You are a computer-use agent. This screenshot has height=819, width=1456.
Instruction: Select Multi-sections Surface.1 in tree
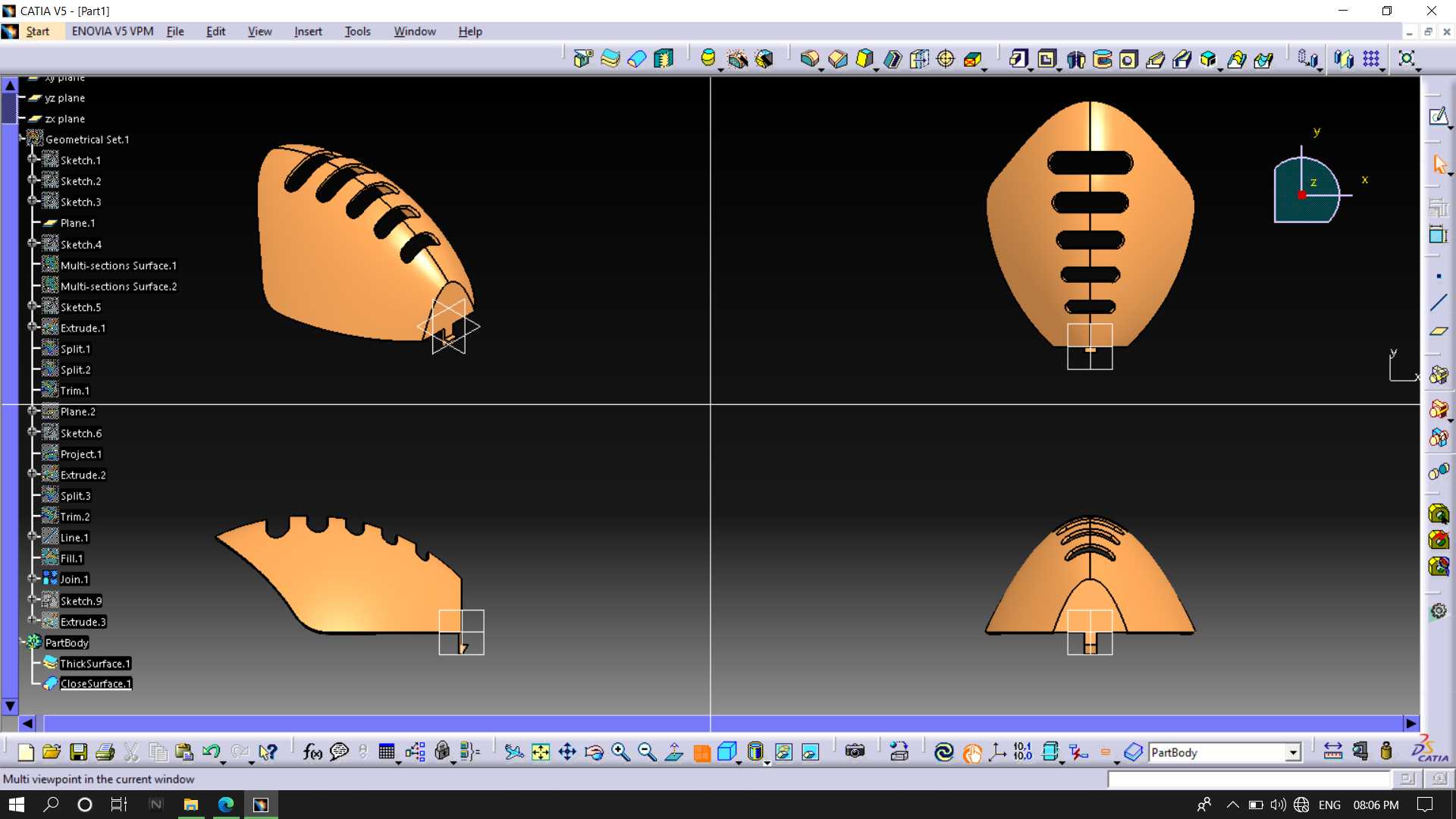coord(118,265)
